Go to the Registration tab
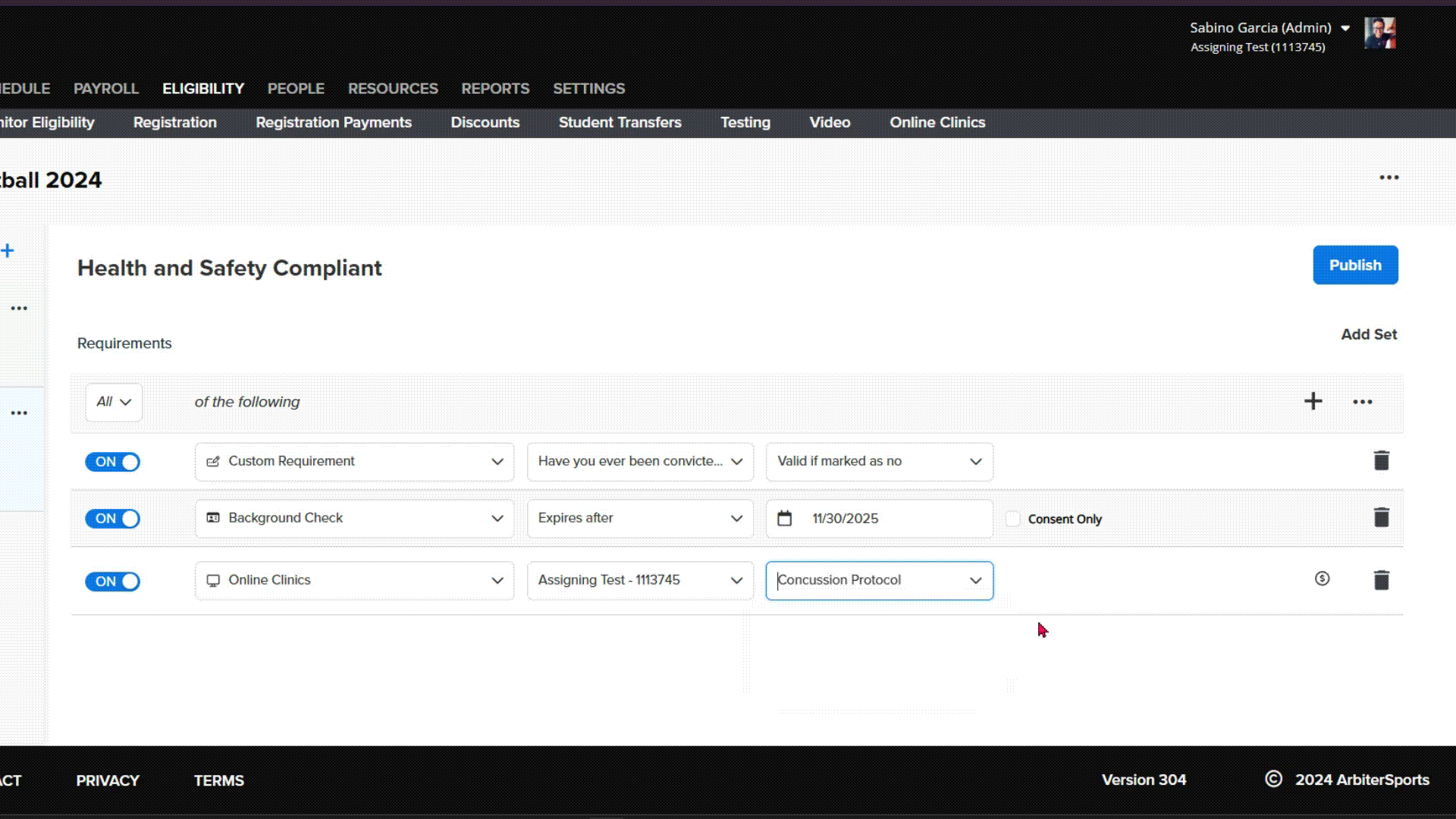 (x=175, y=122)
